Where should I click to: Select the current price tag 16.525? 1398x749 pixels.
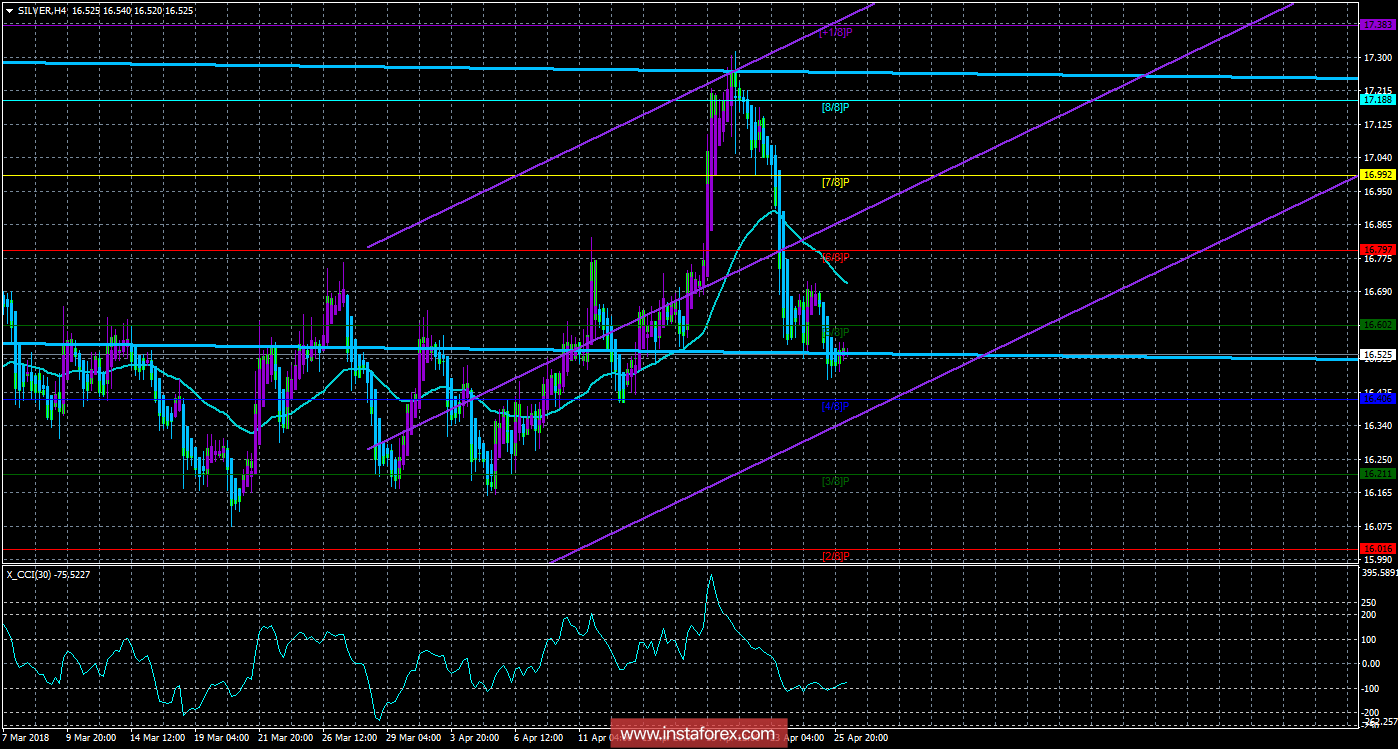pos(1376,355)
